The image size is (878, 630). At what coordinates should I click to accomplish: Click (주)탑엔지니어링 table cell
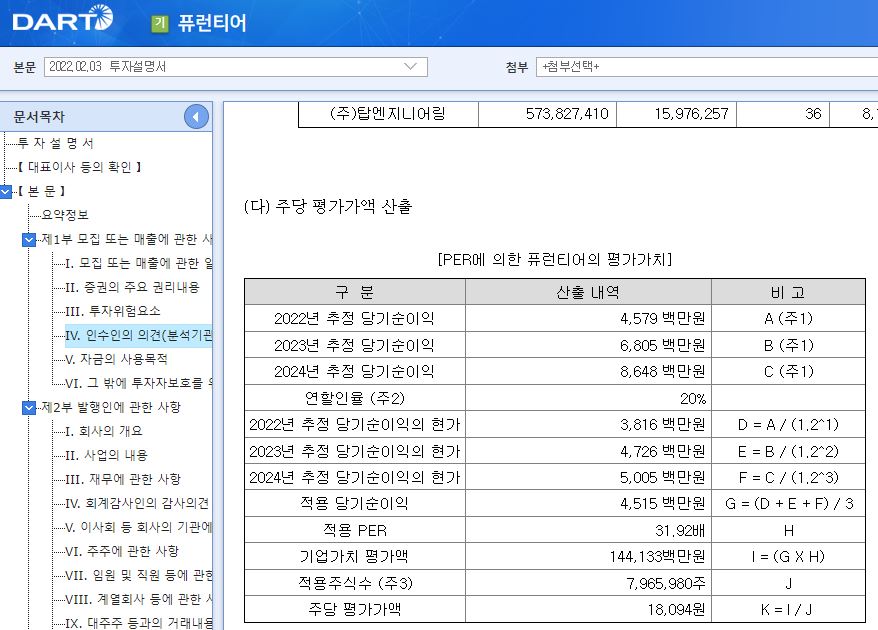pos(387,114)
